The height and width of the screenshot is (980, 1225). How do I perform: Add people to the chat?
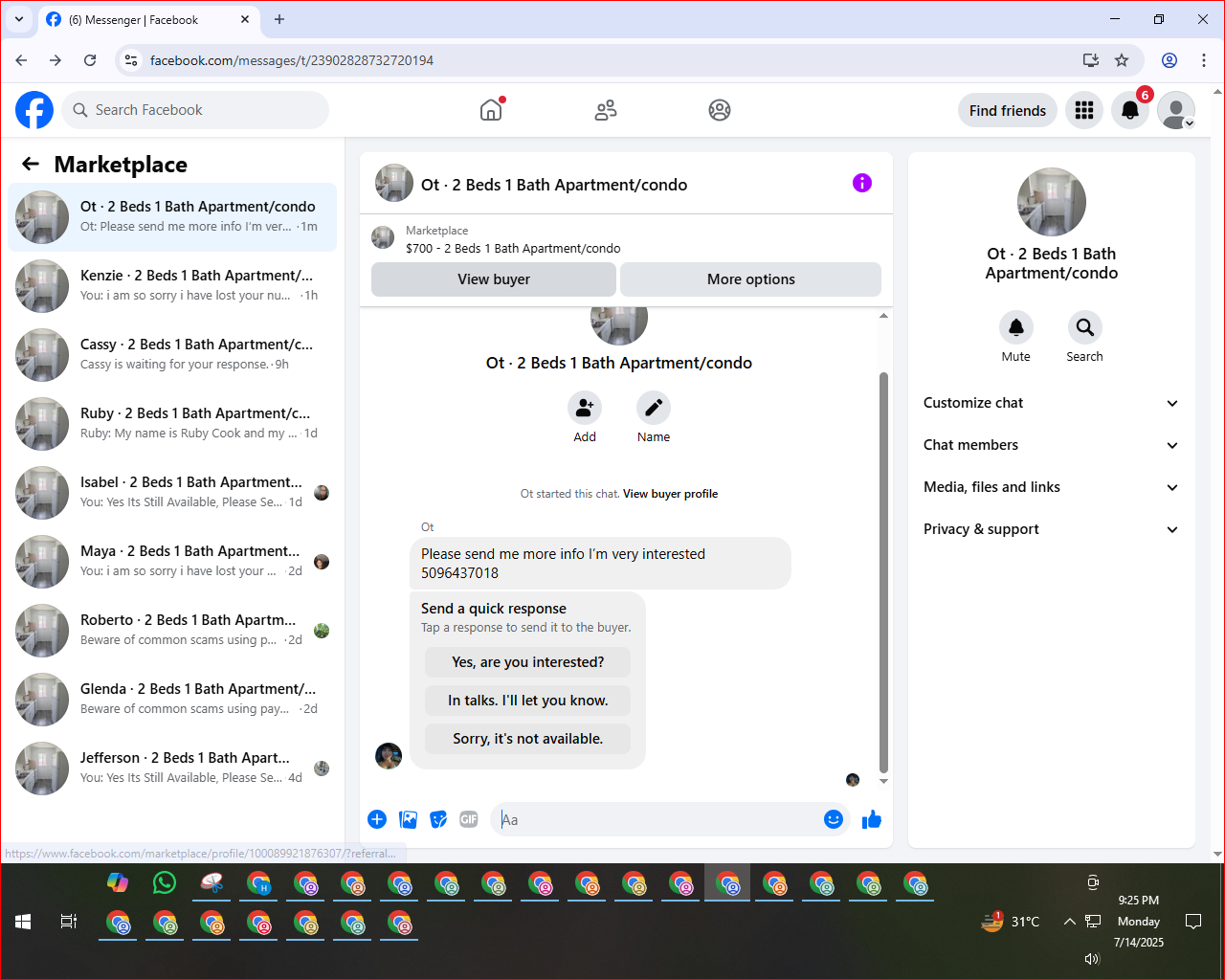tap(585, 409)
